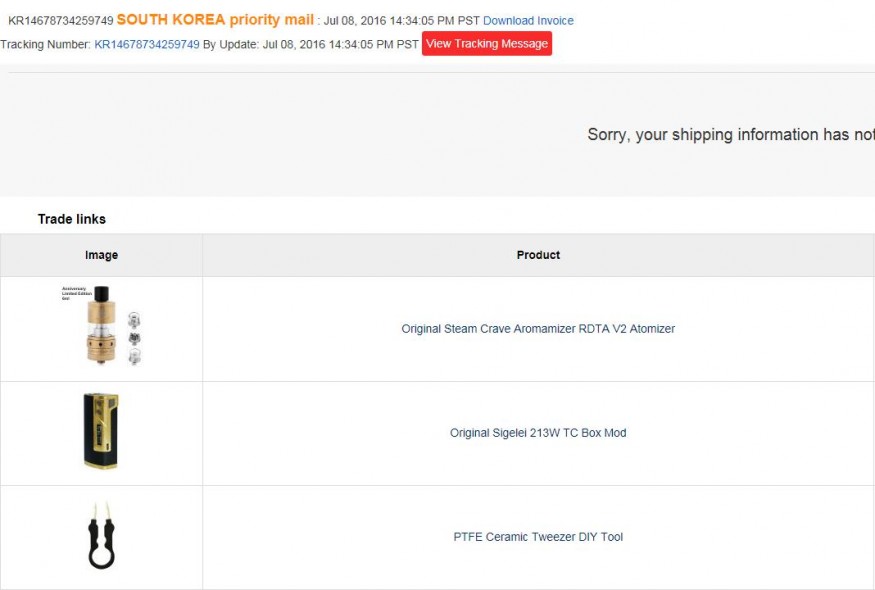Image resolution: width=875 pixels, height=590 pixels.
Task: Click the black order number before SOUTH KOREA
Action: pos(60,21)
